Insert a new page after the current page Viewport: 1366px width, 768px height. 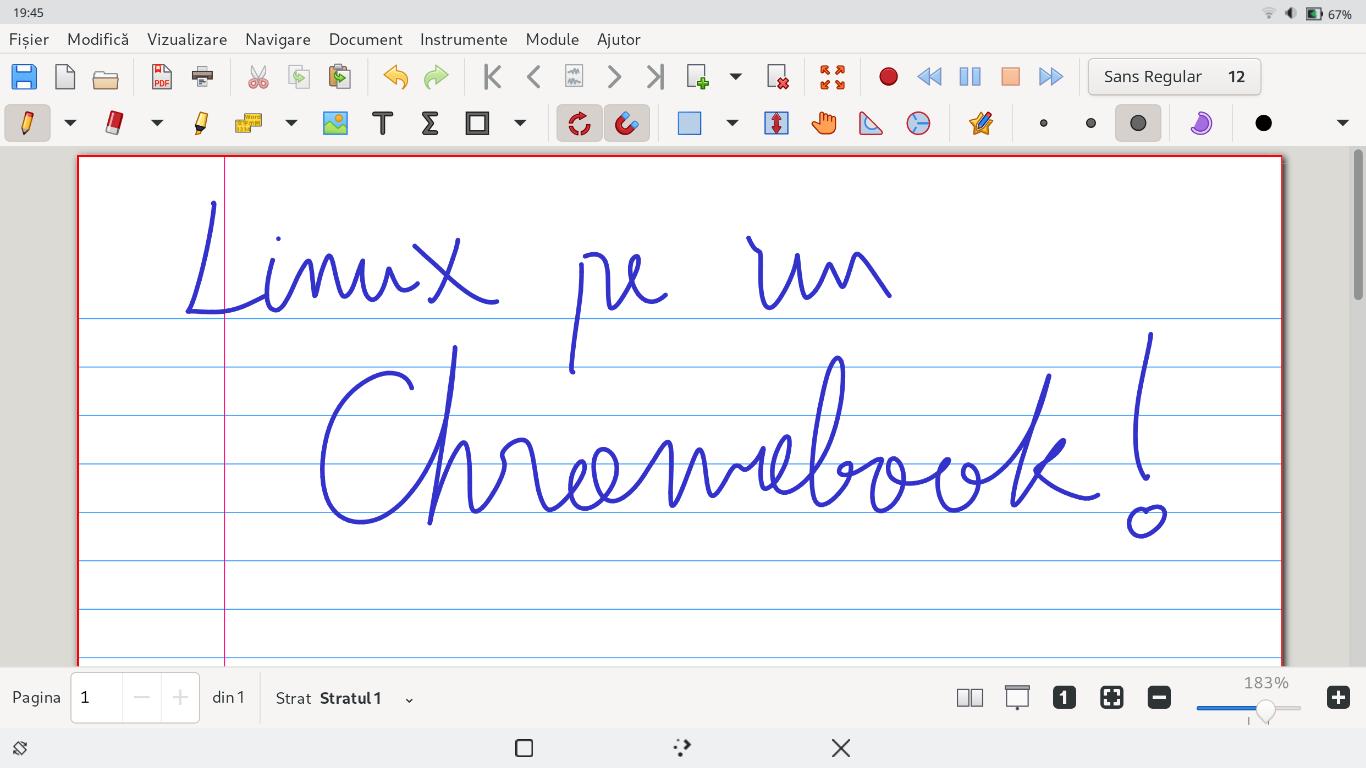(x=697, y=77)
